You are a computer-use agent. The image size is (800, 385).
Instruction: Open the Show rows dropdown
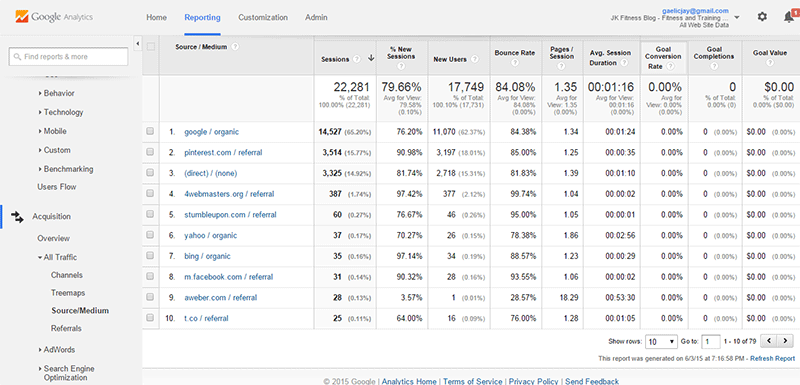[661, 341]
